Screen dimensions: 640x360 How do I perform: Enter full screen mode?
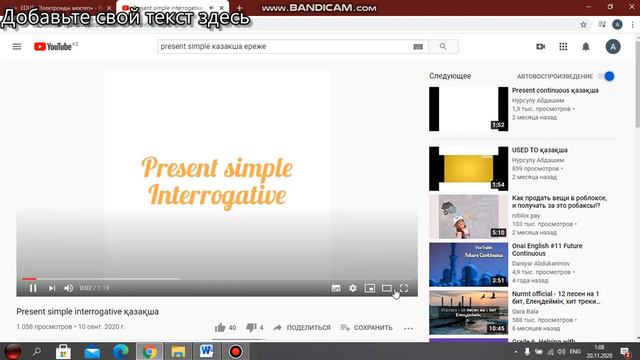(404, 288)
